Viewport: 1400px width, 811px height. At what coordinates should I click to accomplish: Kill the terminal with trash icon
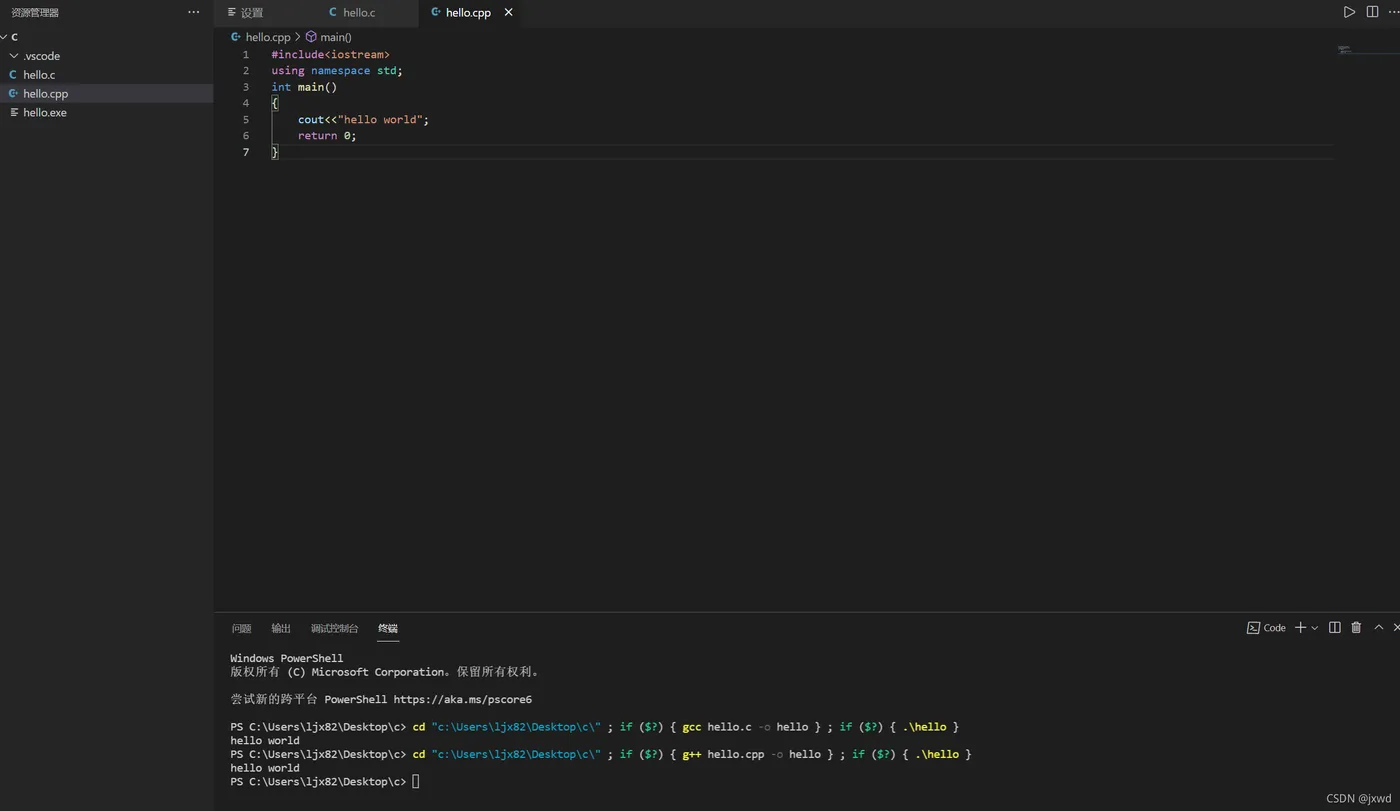click(x=1356, y=628)
